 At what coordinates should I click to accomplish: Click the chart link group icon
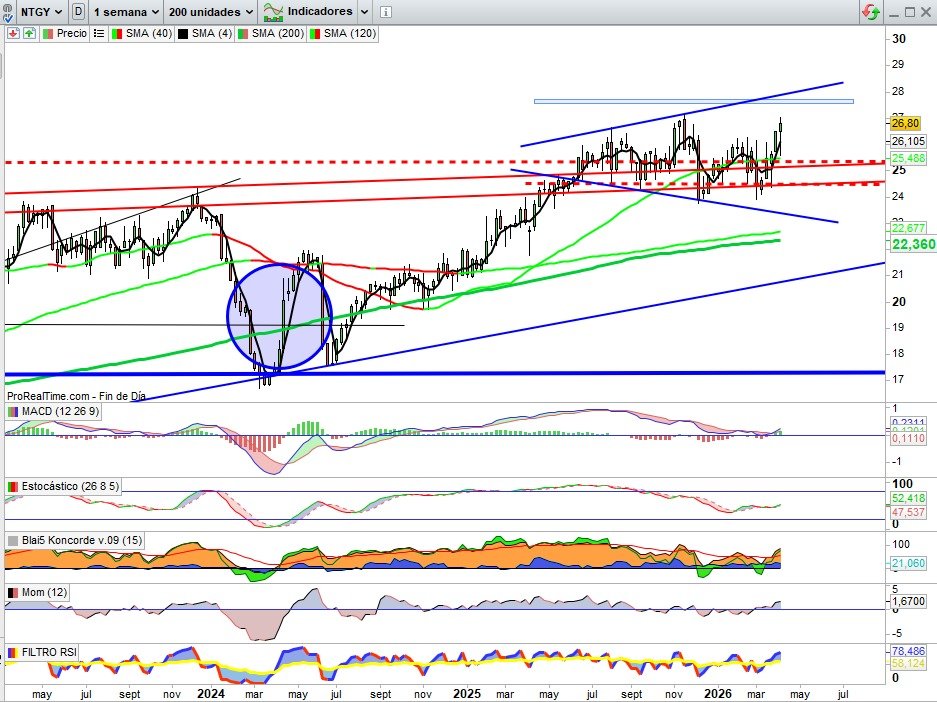tap(8, 12)
